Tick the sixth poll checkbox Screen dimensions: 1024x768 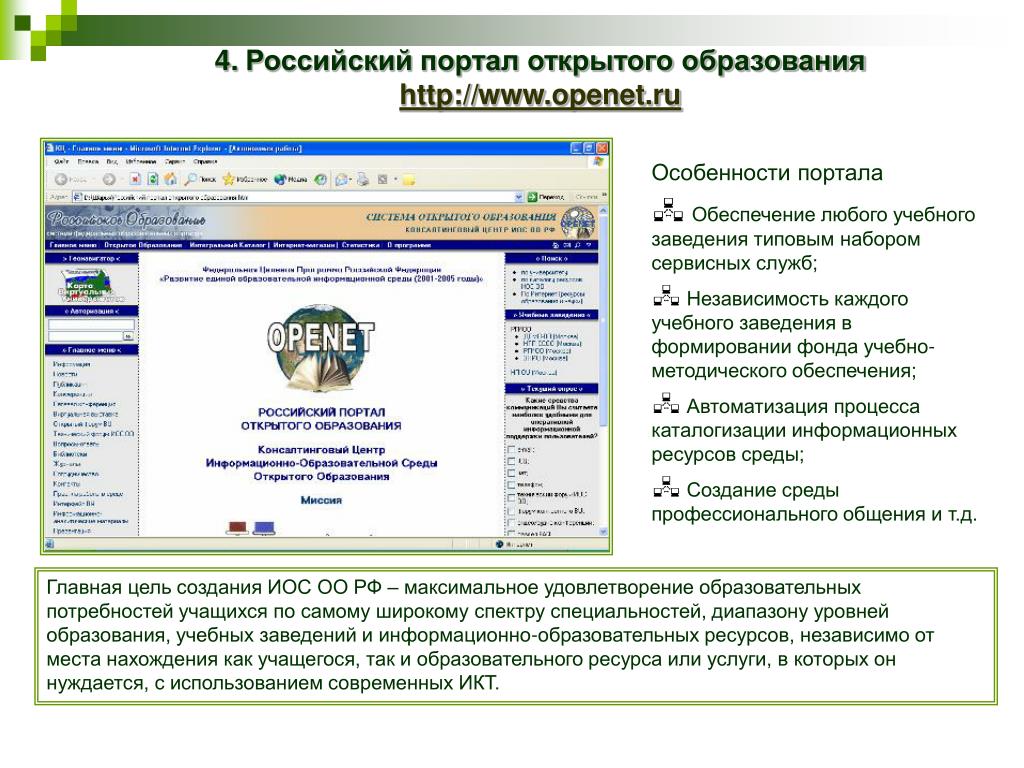[x=511, y=511]
